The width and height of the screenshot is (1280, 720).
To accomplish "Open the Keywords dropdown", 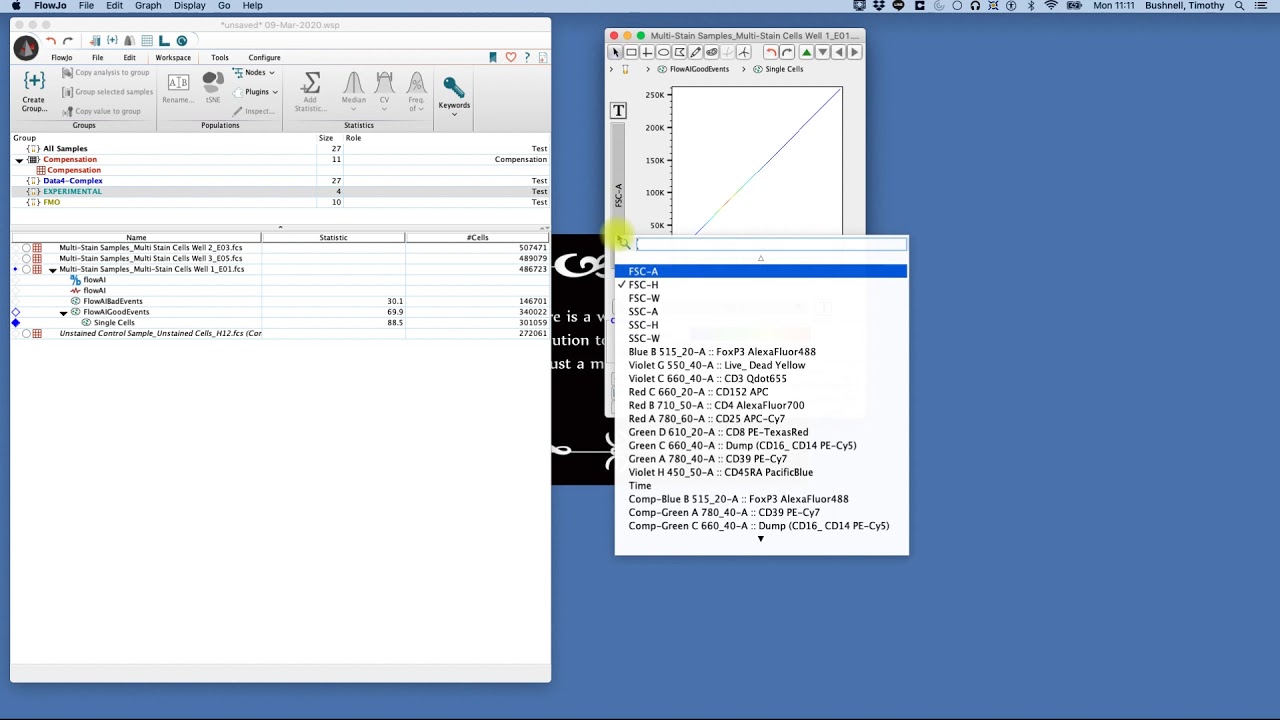I will [x=453, y=97].
